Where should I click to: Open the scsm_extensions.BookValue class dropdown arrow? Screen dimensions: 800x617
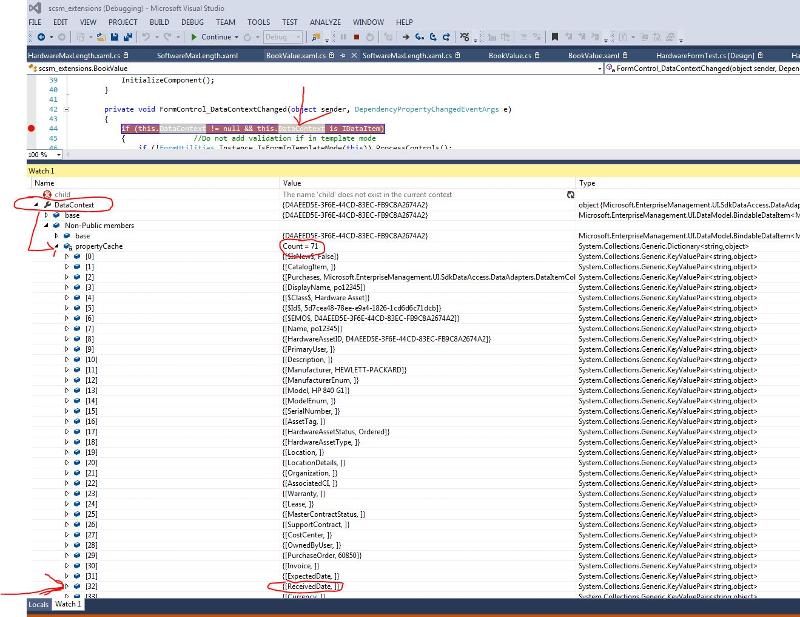tap(599, 68)
